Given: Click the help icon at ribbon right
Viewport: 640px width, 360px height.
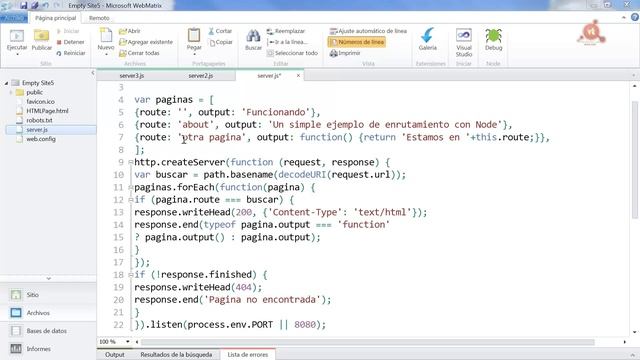Looking at the screenshot, I should tap(635, 17).
